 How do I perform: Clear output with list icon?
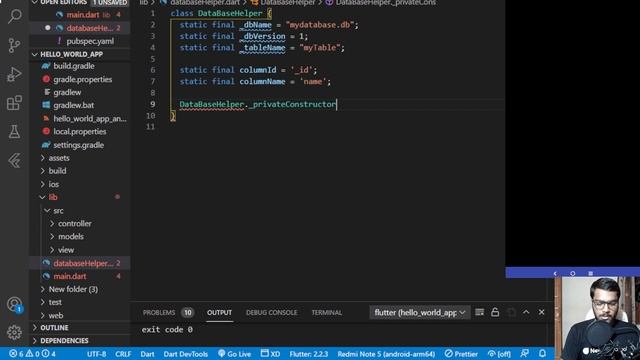480,312
